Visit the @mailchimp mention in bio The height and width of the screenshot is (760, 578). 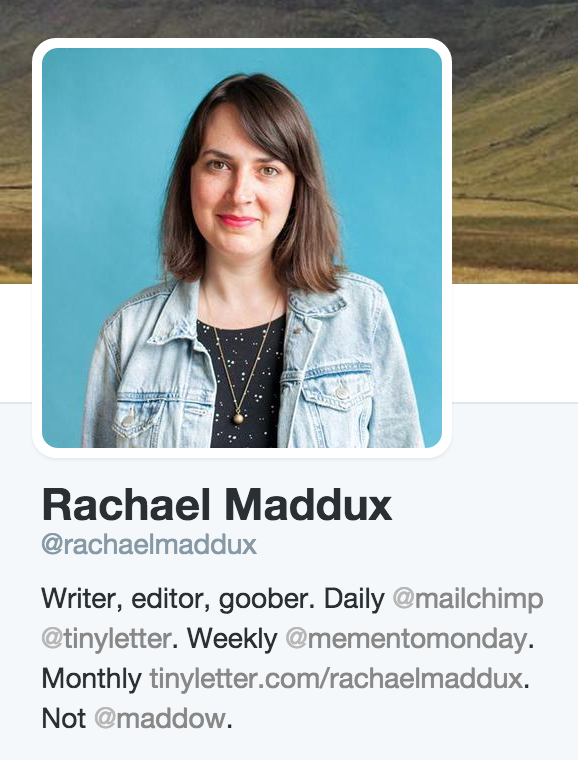coord(468,599)
